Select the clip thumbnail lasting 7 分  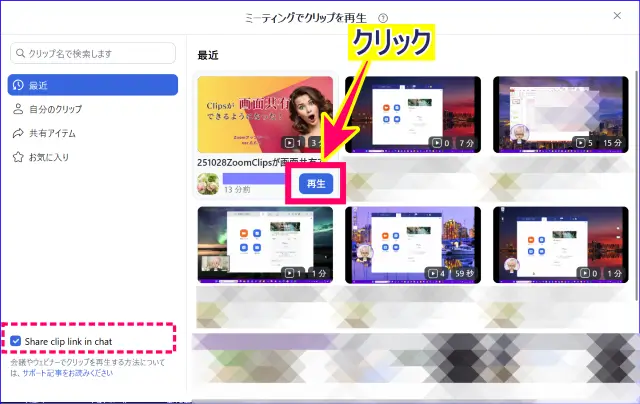pos(413,115)
